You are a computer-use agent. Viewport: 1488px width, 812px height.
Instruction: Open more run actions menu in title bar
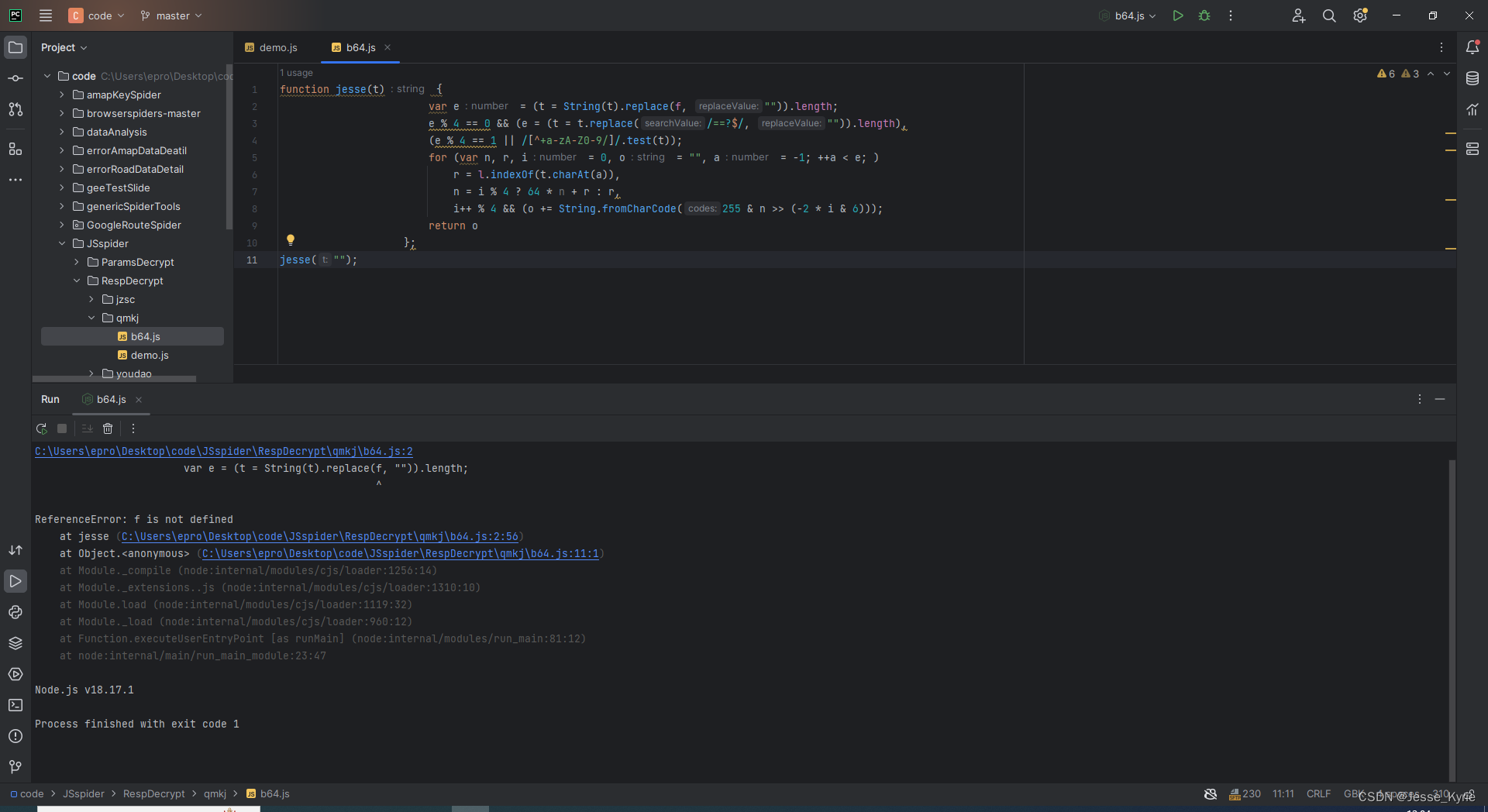click(x=1231, y=15)
